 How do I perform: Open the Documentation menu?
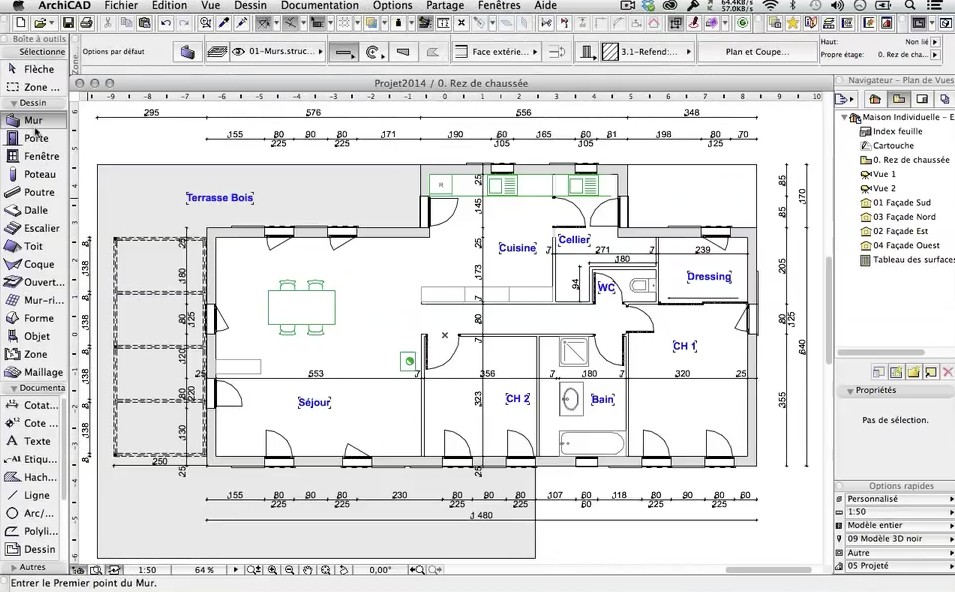pyautogui.click(x=320, y=5)
